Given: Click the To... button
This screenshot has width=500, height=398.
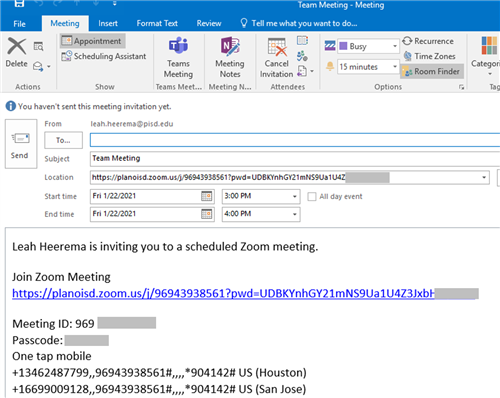Looking at the screenshot, I should pos(63,140).
